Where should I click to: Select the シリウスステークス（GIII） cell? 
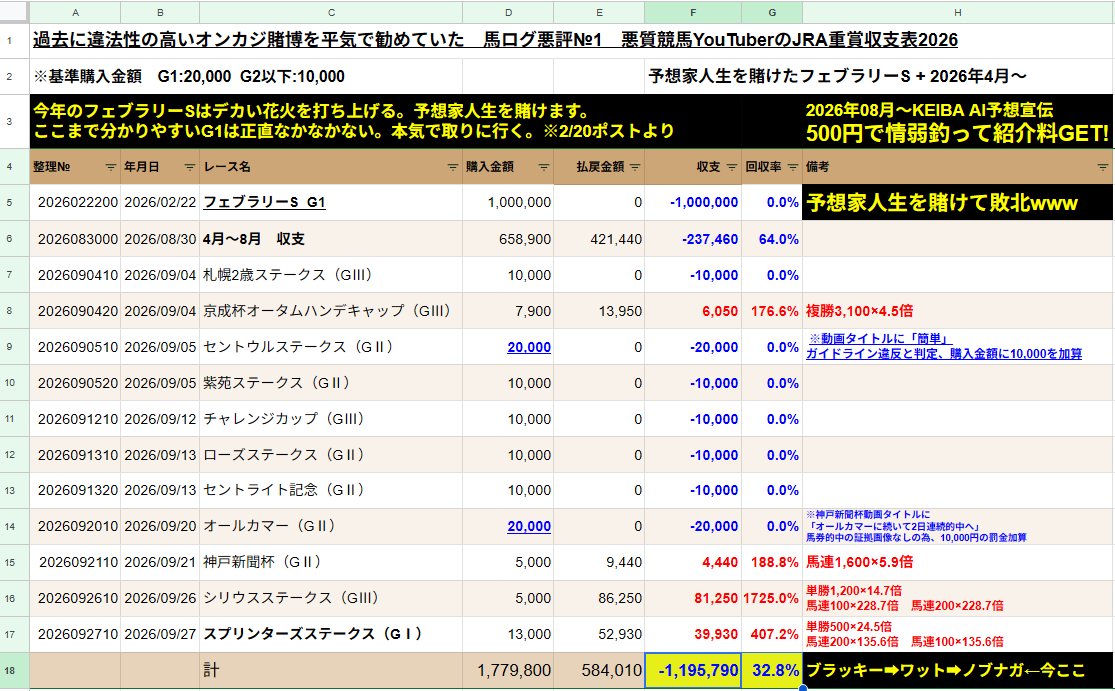click(x=331, y=598)
